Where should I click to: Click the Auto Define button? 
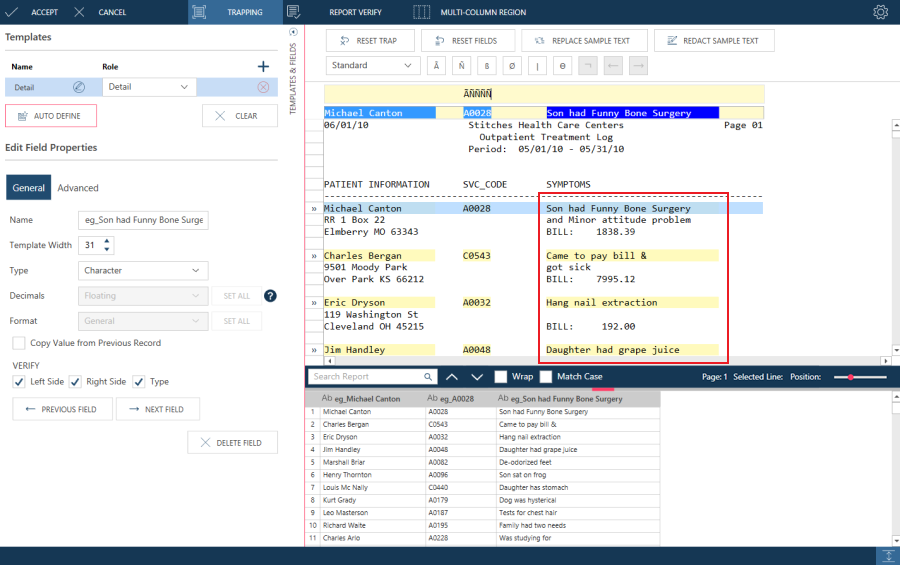(x=51, y=116)
